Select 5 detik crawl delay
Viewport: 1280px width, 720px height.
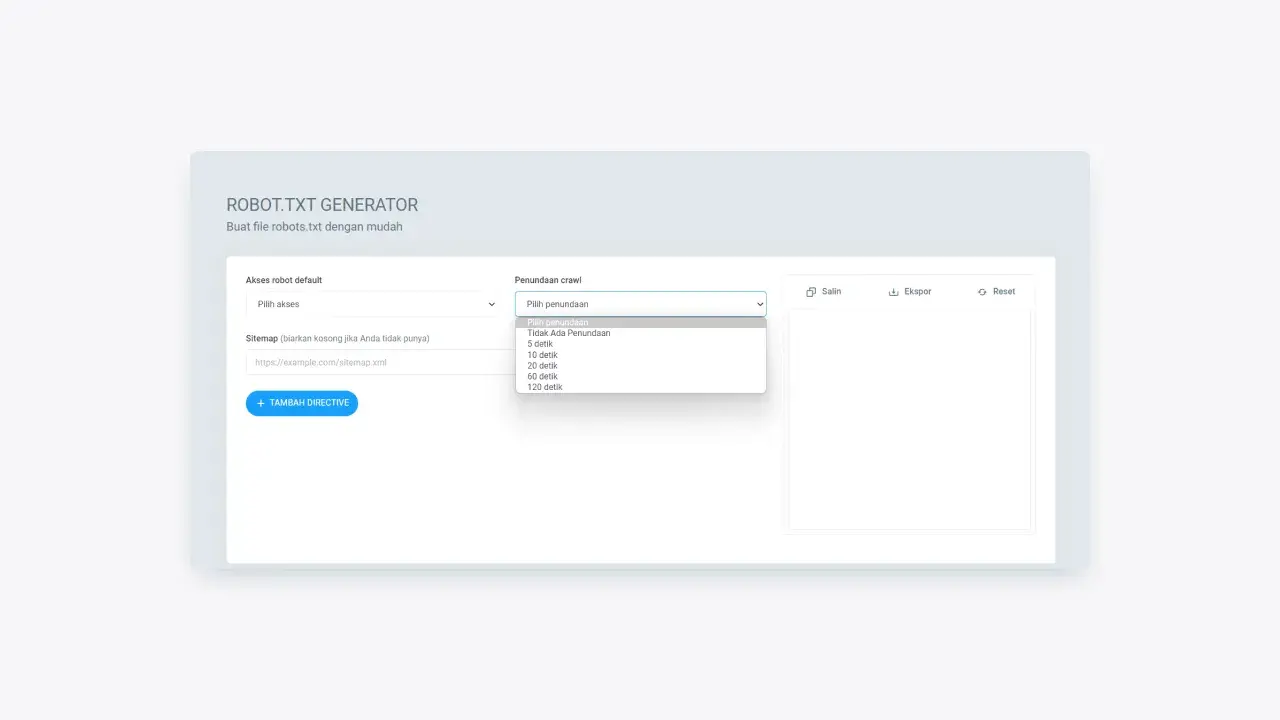540,344
